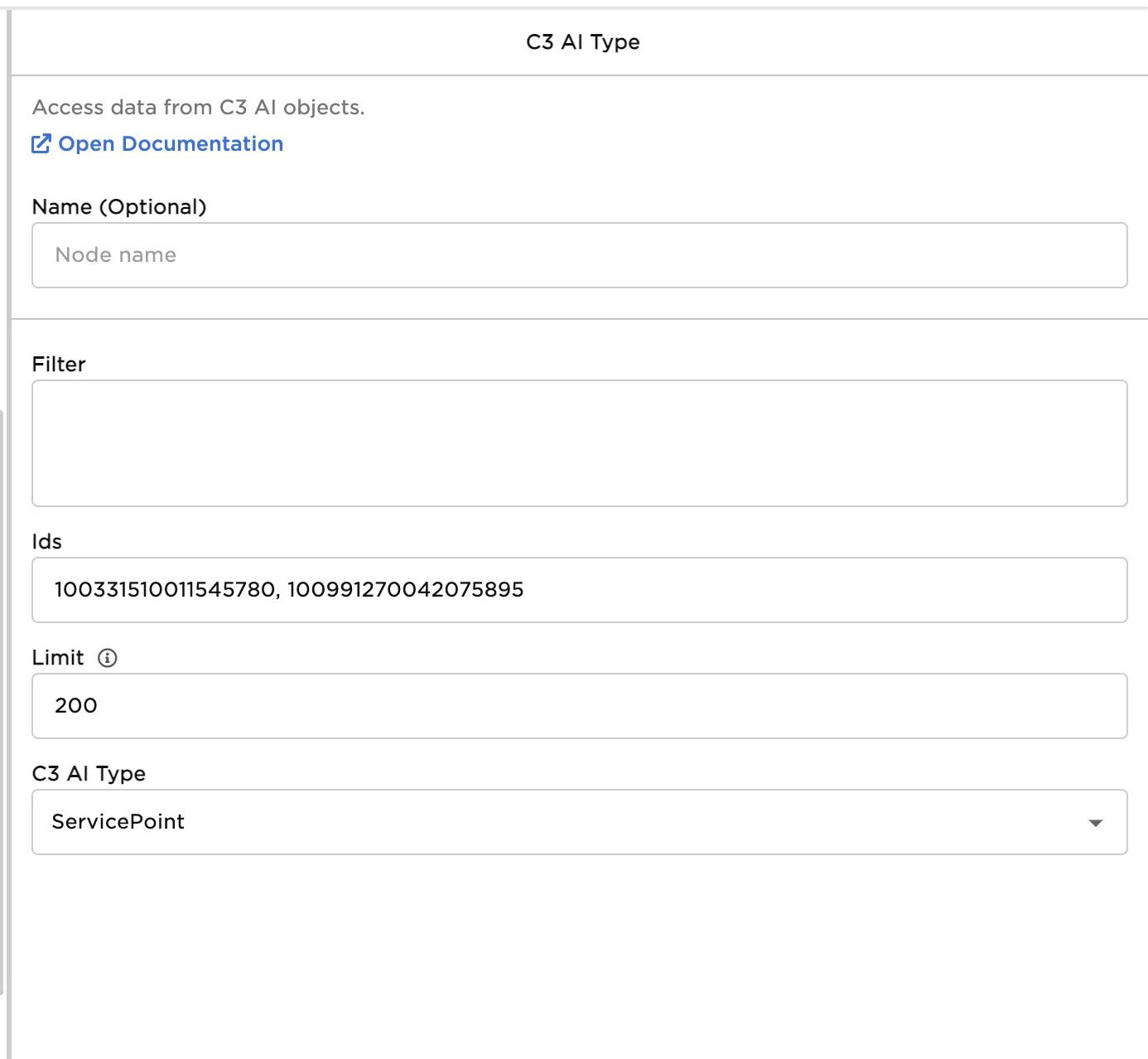Click inside the empty Filter text area

(x=579, y=443)
